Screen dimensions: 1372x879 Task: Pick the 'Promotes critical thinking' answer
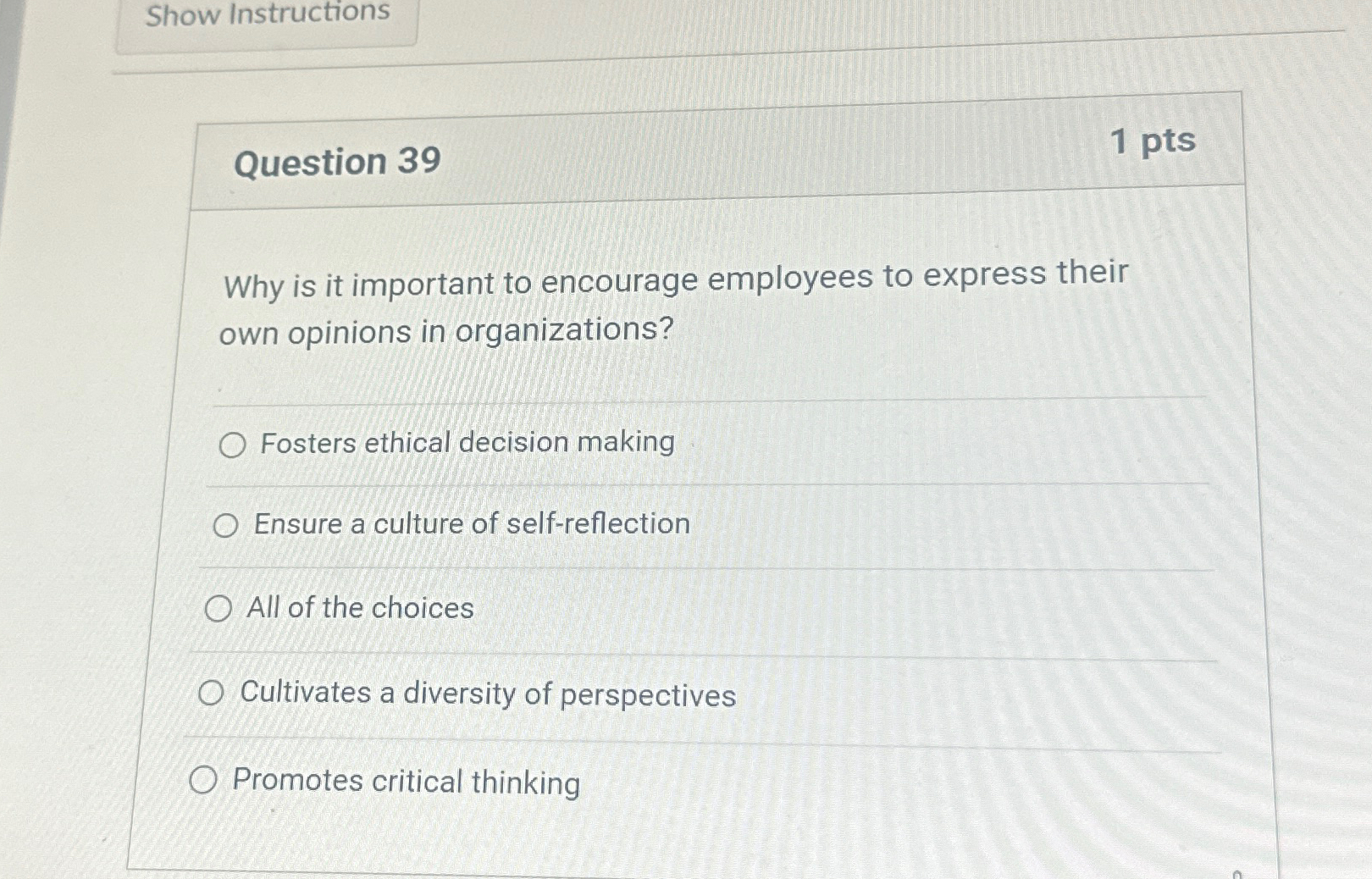[203, 779]
